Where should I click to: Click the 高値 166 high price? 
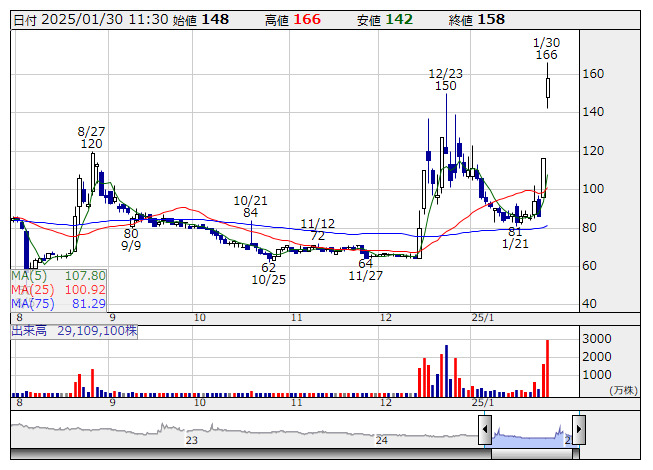click(293, 20)
